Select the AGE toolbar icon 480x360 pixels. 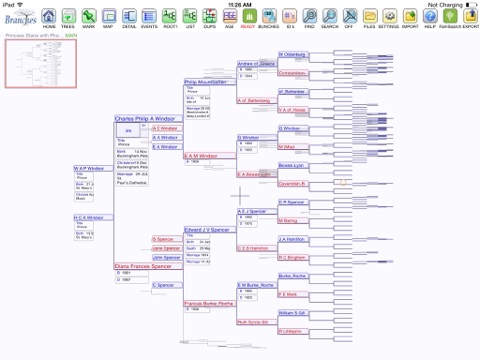230,16
